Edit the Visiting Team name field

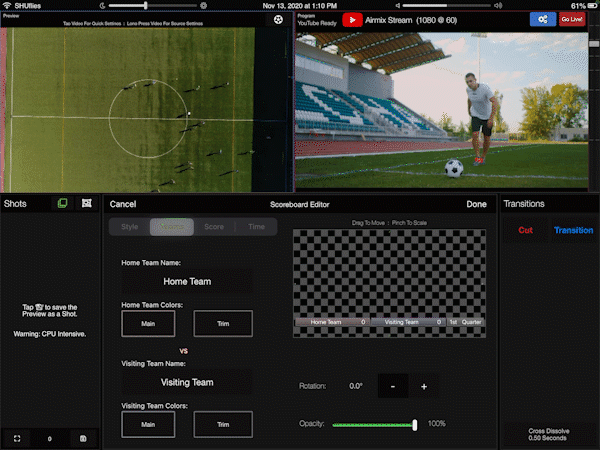[187, 382]
